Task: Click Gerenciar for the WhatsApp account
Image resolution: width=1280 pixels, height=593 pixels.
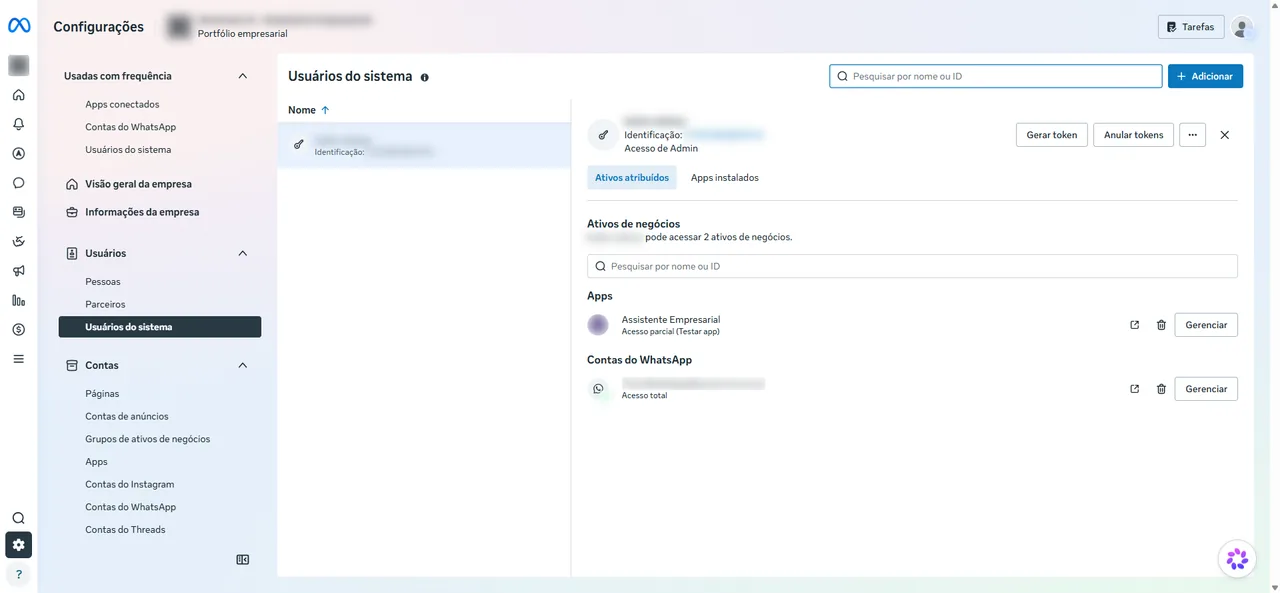Action: pyautogui.click(x=1206, y=389)
